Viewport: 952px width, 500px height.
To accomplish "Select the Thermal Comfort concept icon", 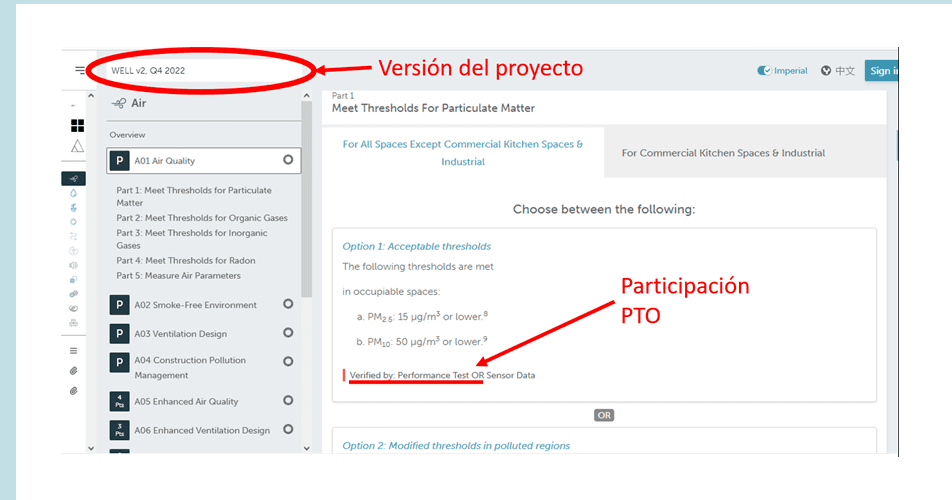I will (73, 251).
